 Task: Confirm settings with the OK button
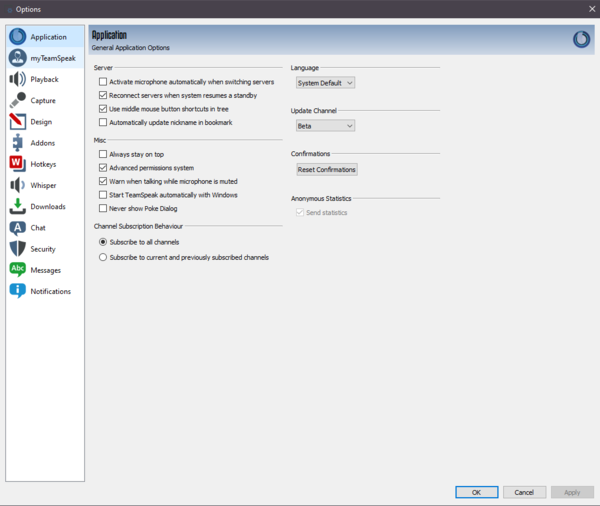coord(476,492)
